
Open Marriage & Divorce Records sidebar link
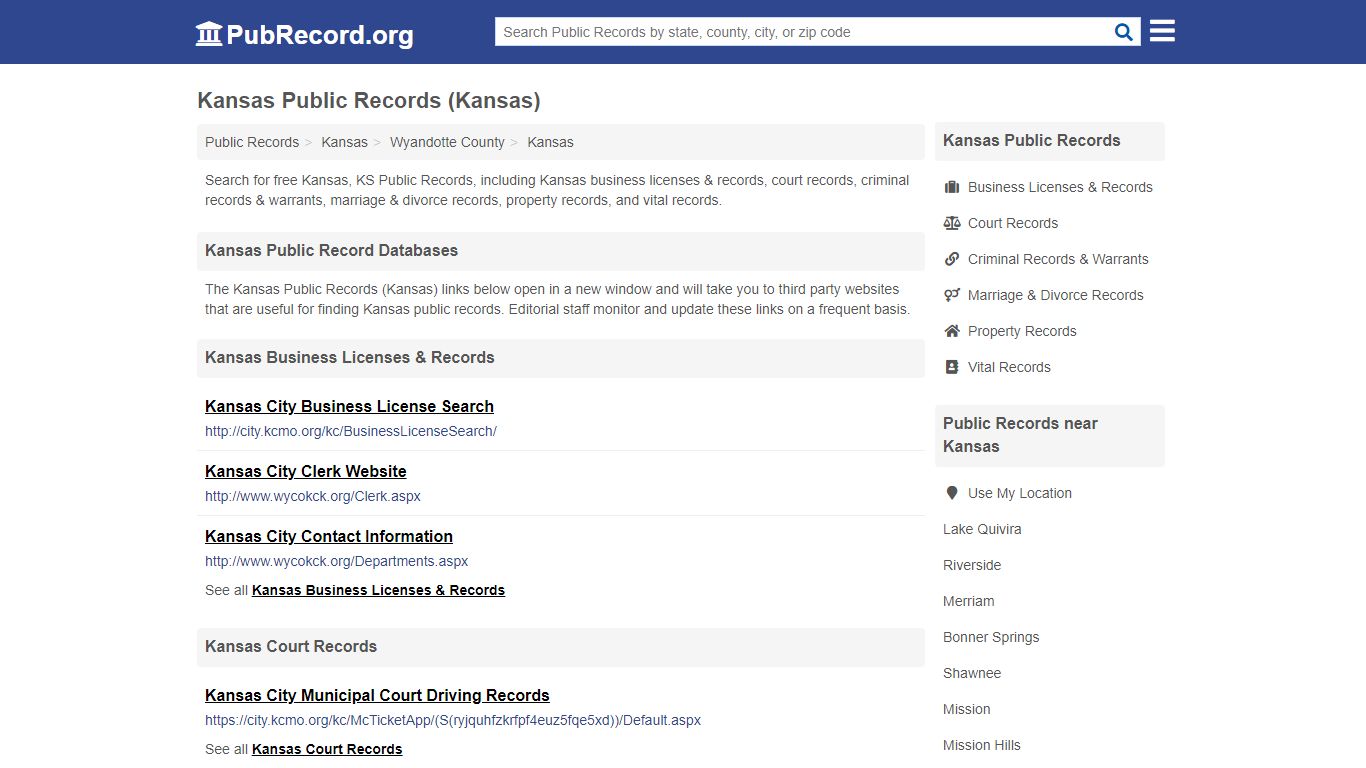(x=1055, y=295)
